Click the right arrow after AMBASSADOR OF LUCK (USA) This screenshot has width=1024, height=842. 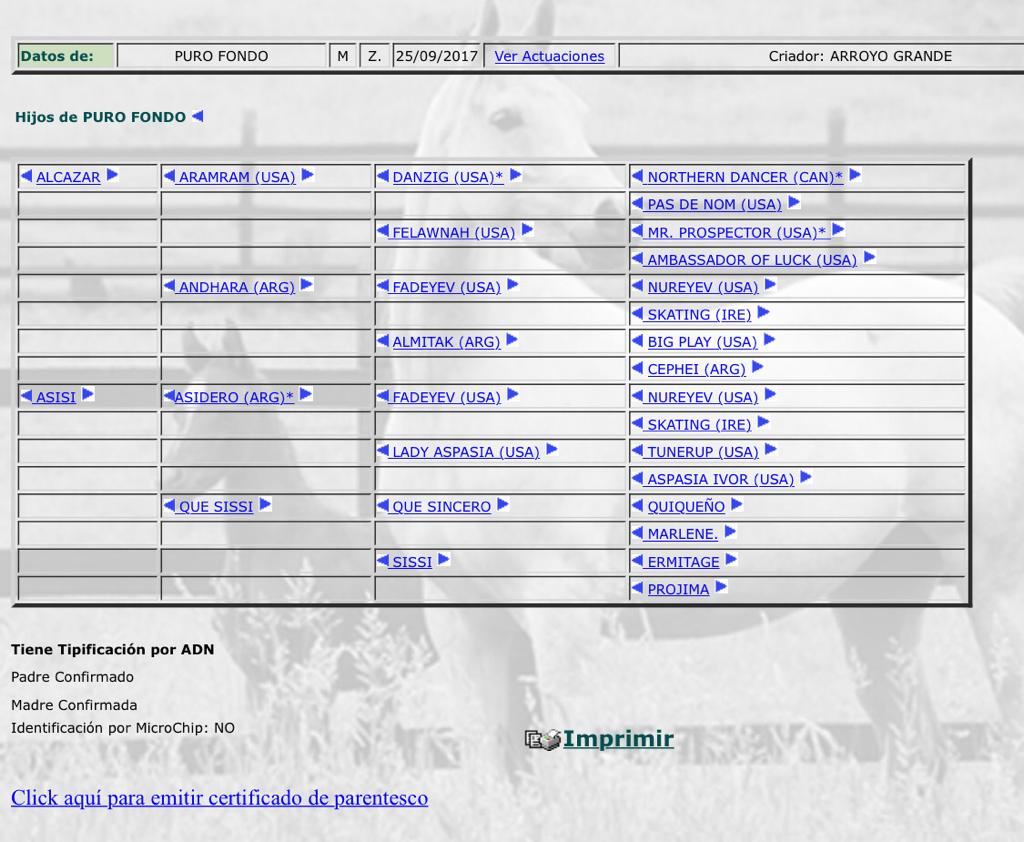point(869,258)
